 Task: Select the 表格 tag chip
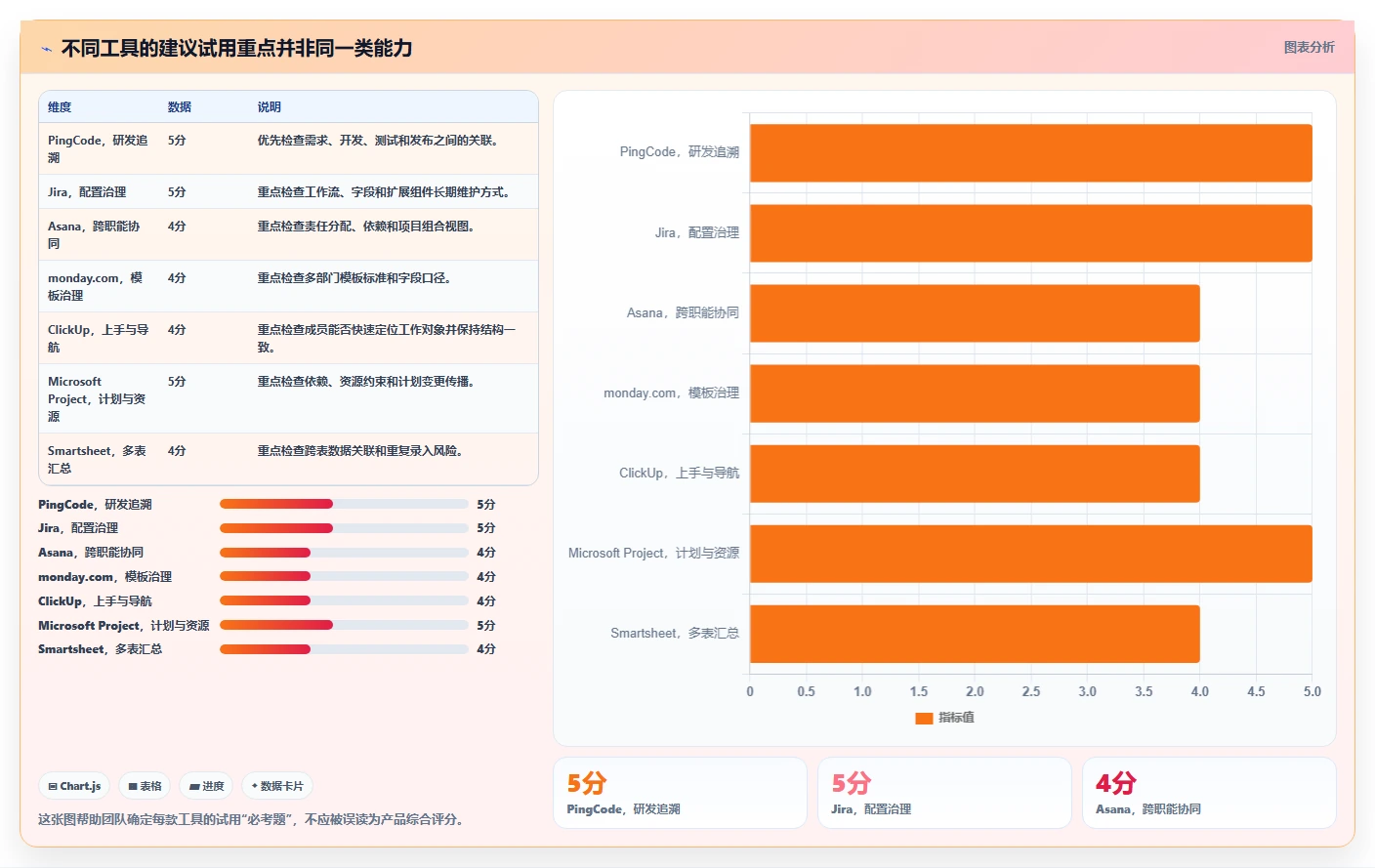[x=145, y=786]
